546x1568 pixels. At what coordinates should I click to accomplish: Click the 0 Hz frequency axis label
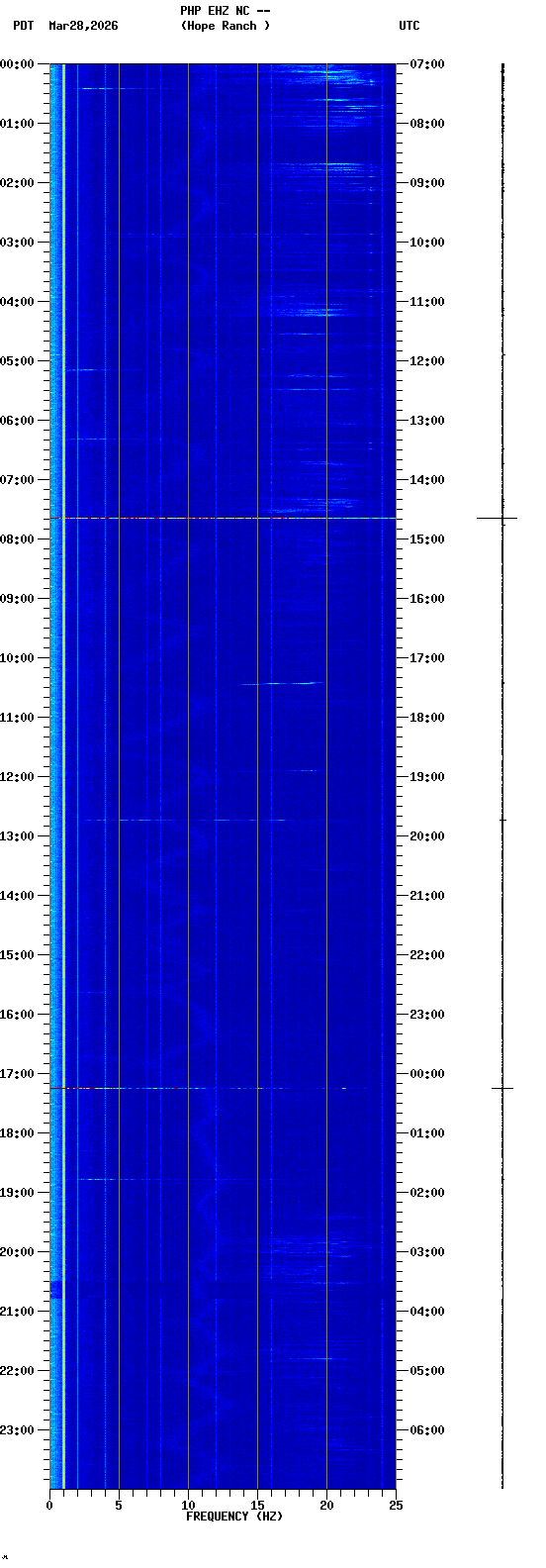tap(49, 1506)
